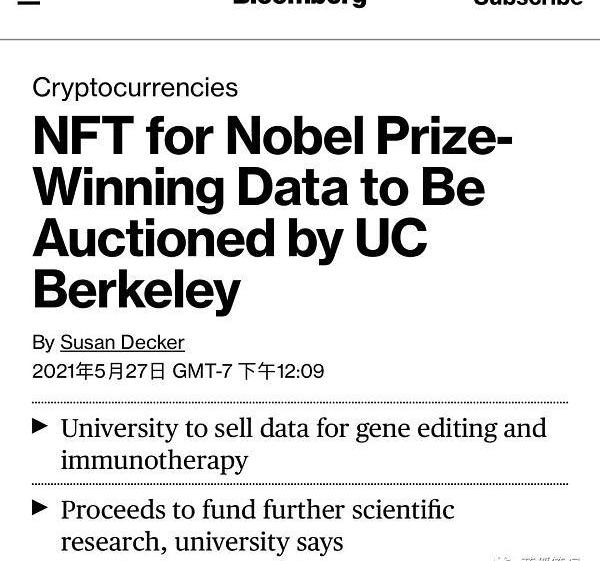Image resolution: width=600 pixels, height=561 pixels.
Task: Open the hamburger menu at top left
Action: point(29,3)
